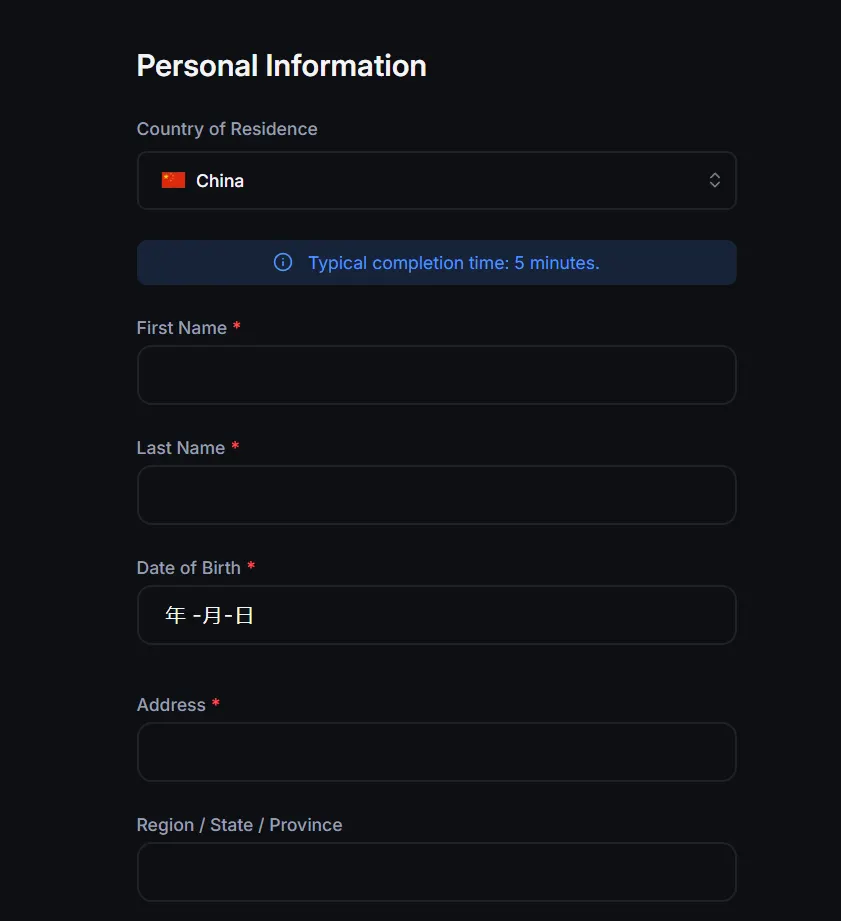Click the 'First Name' label
The width and height of the screenshot is (841, 921).
click(181, 328)
